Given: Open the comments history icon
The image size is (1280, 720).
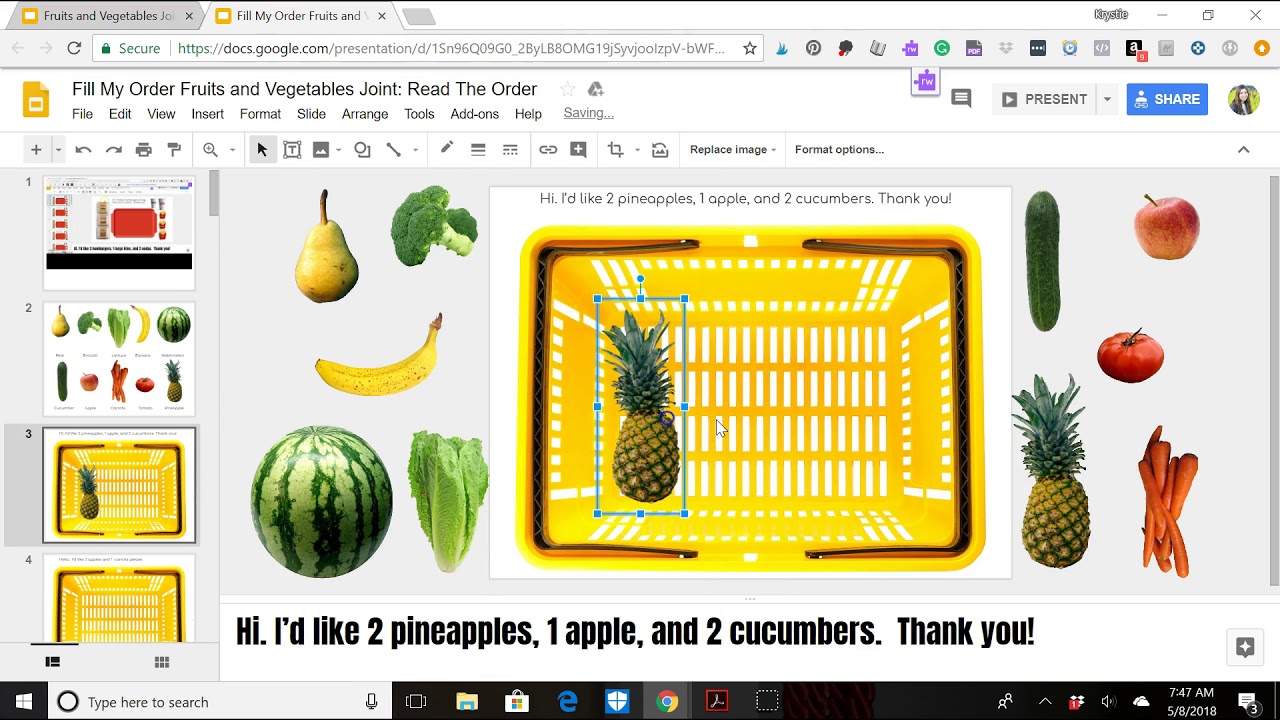Looking at the screenshot, I should 961,98.
